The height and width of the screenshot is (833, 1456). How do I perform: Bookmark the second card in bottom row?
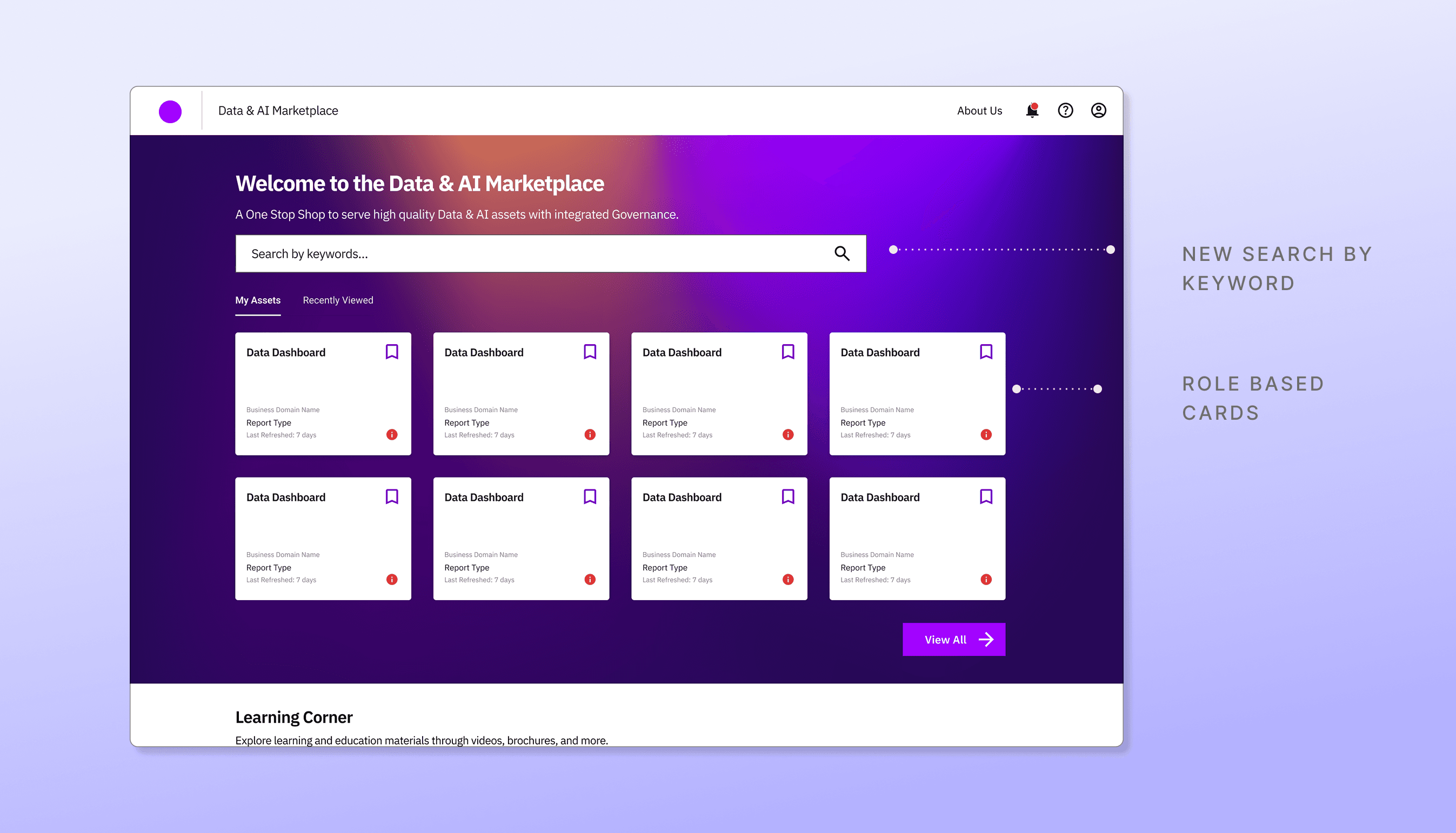tap(590, 496)
